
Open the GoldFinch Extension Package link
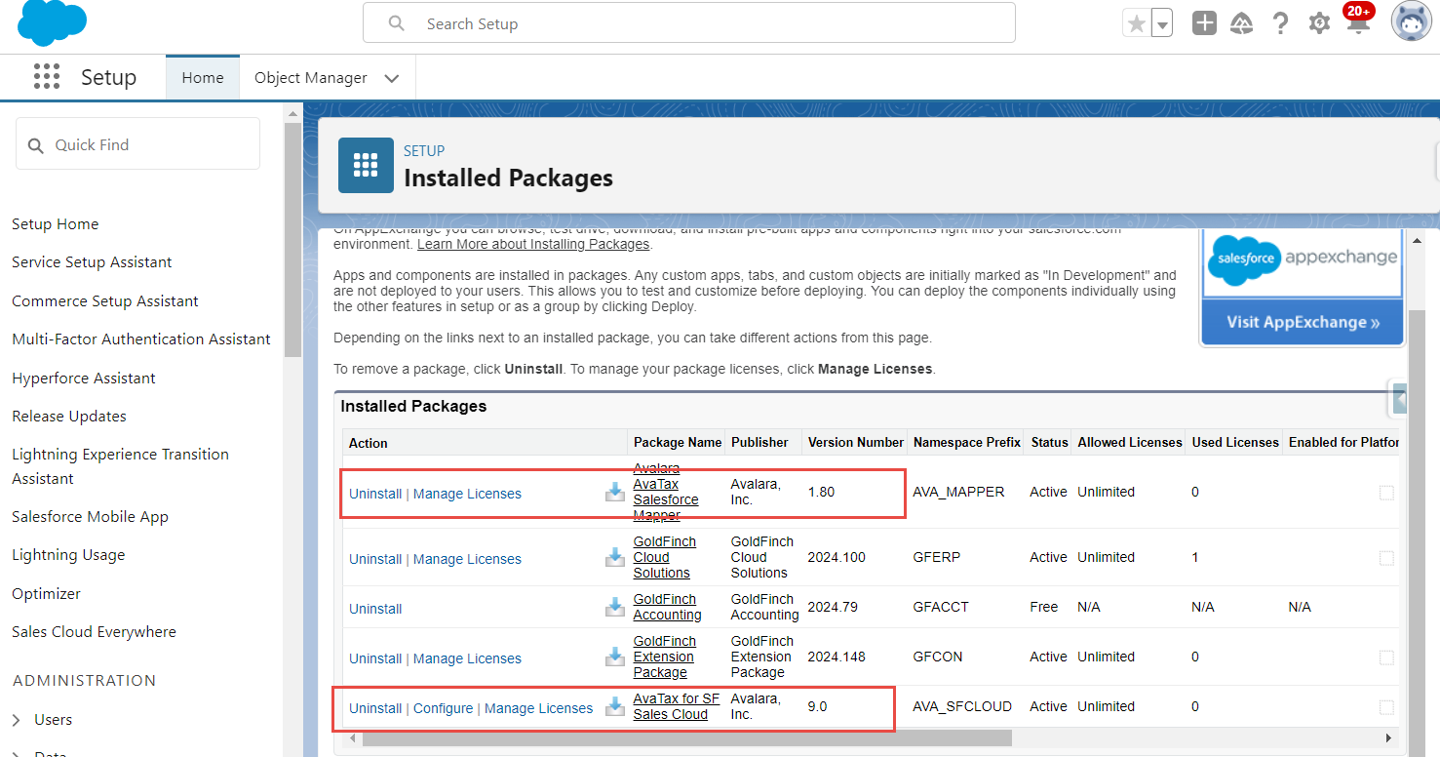tap(664, 657)
